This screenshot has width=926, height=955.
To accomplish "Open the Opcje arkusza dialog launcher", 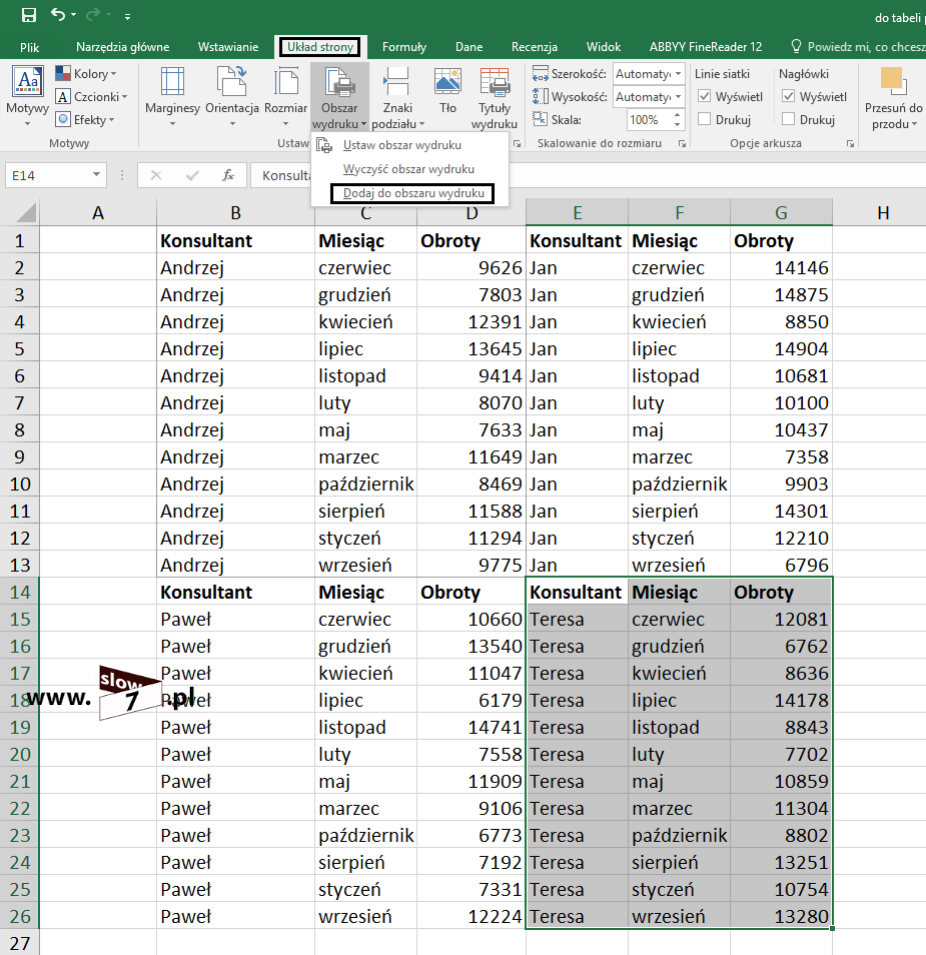I will [850, 144].
